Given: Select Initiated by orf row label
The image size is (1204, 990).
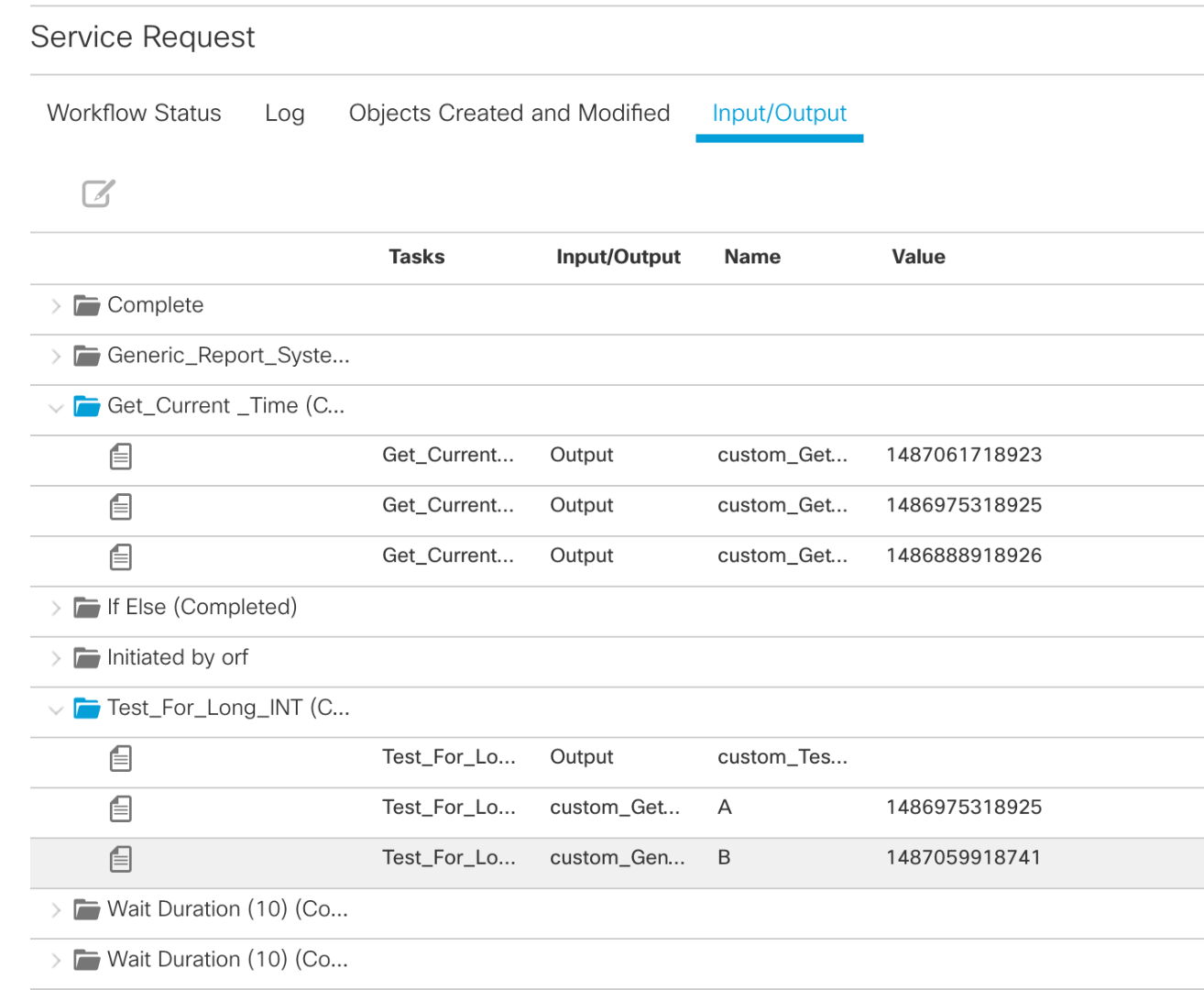Looking at the screenshot, I should pyautogui.click(x=178, y=657).
